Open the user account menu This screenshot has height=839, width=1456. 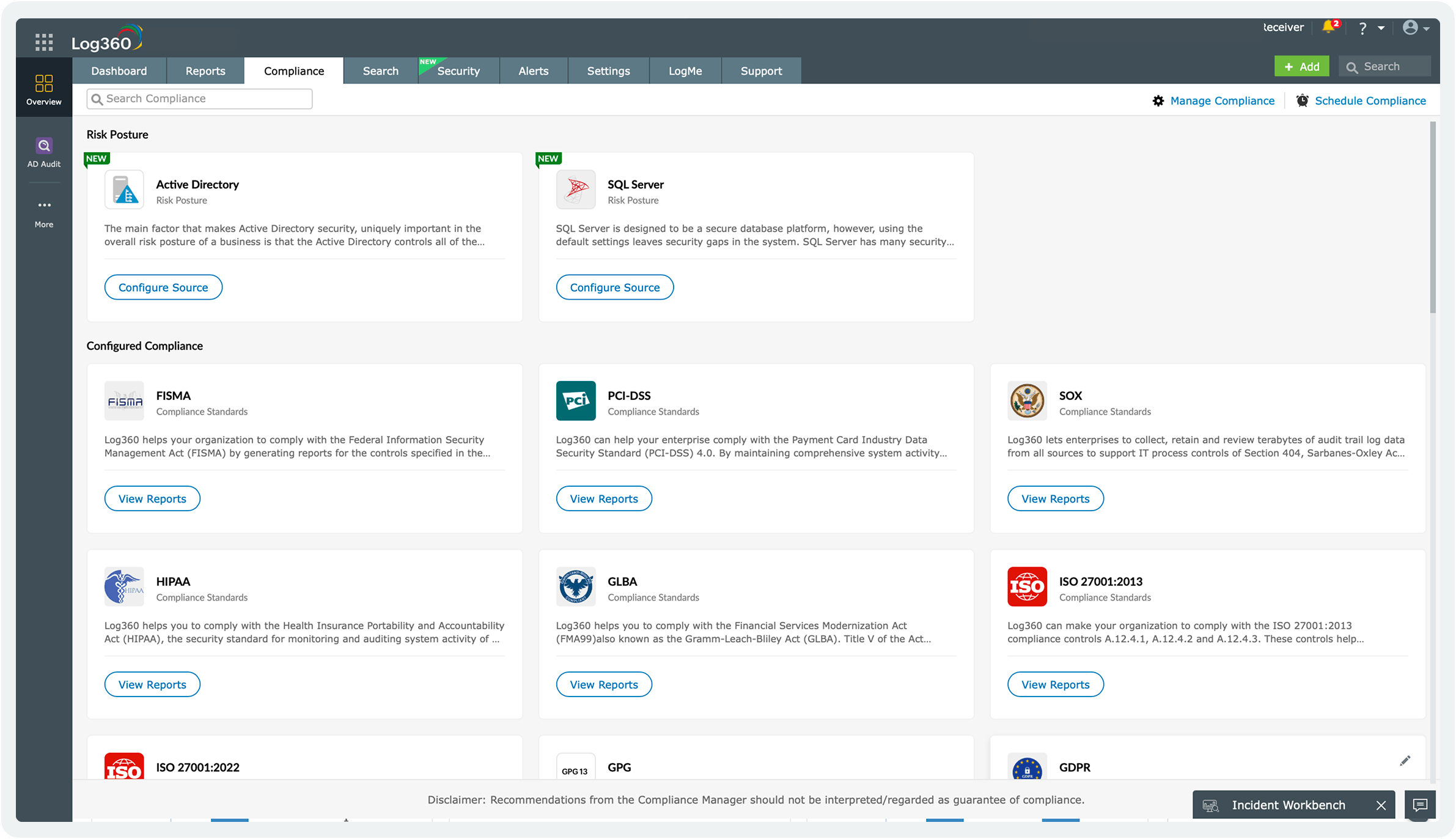1415,28
